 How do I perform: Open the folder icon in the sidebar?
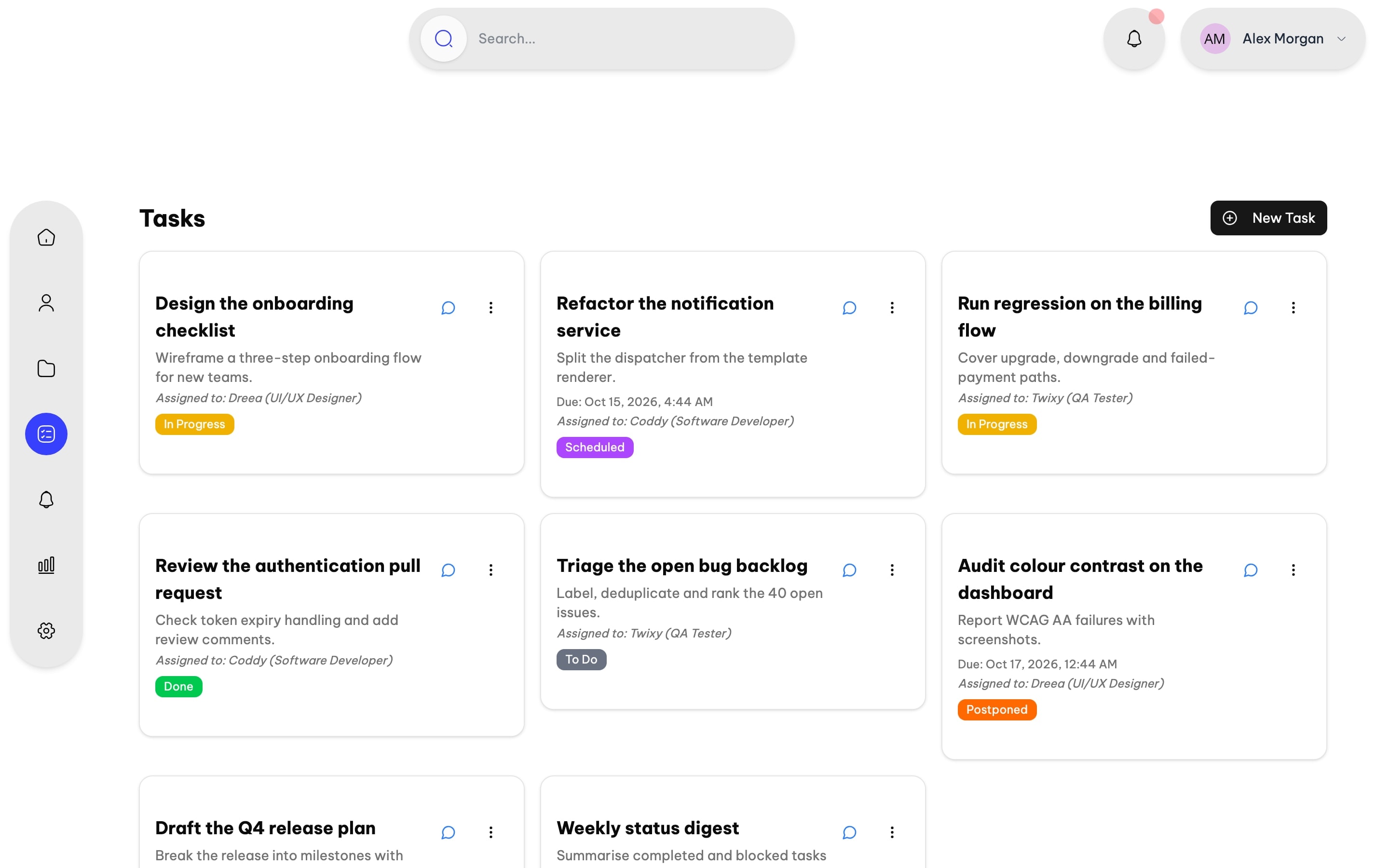click(x=46, y=368)
